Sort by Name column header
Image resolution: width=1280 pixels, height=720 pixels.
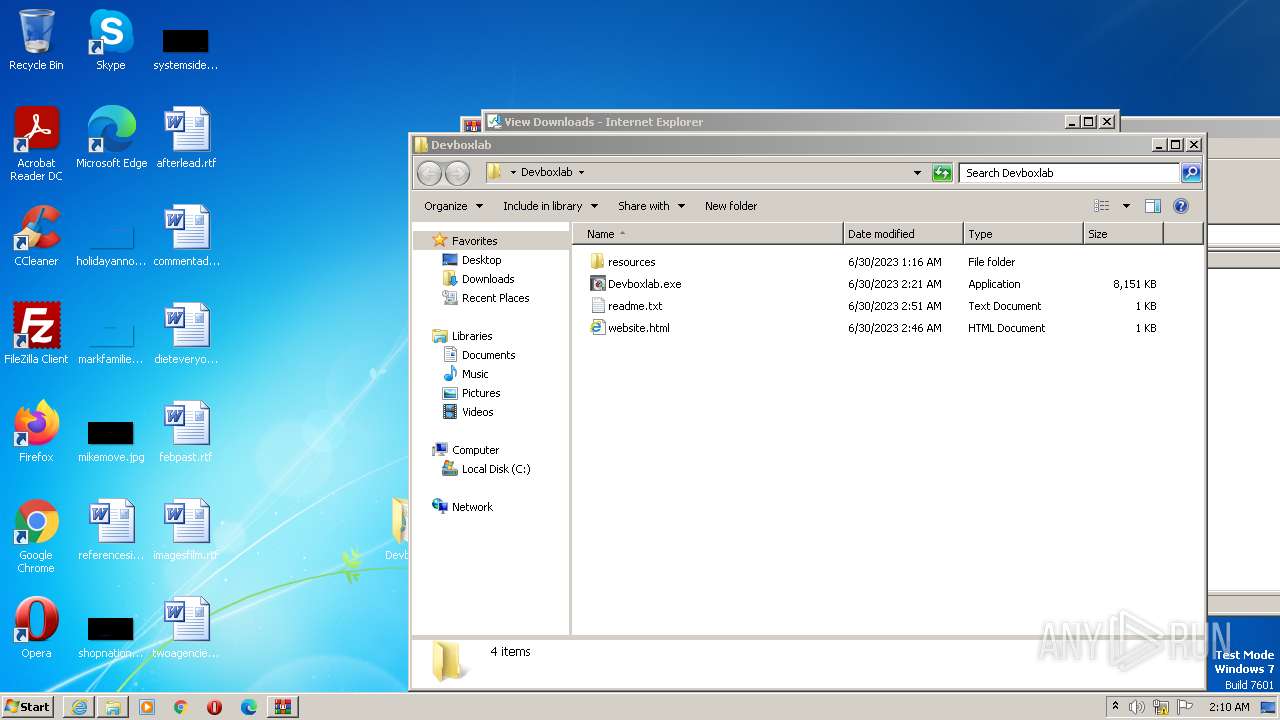click(707, 234)
